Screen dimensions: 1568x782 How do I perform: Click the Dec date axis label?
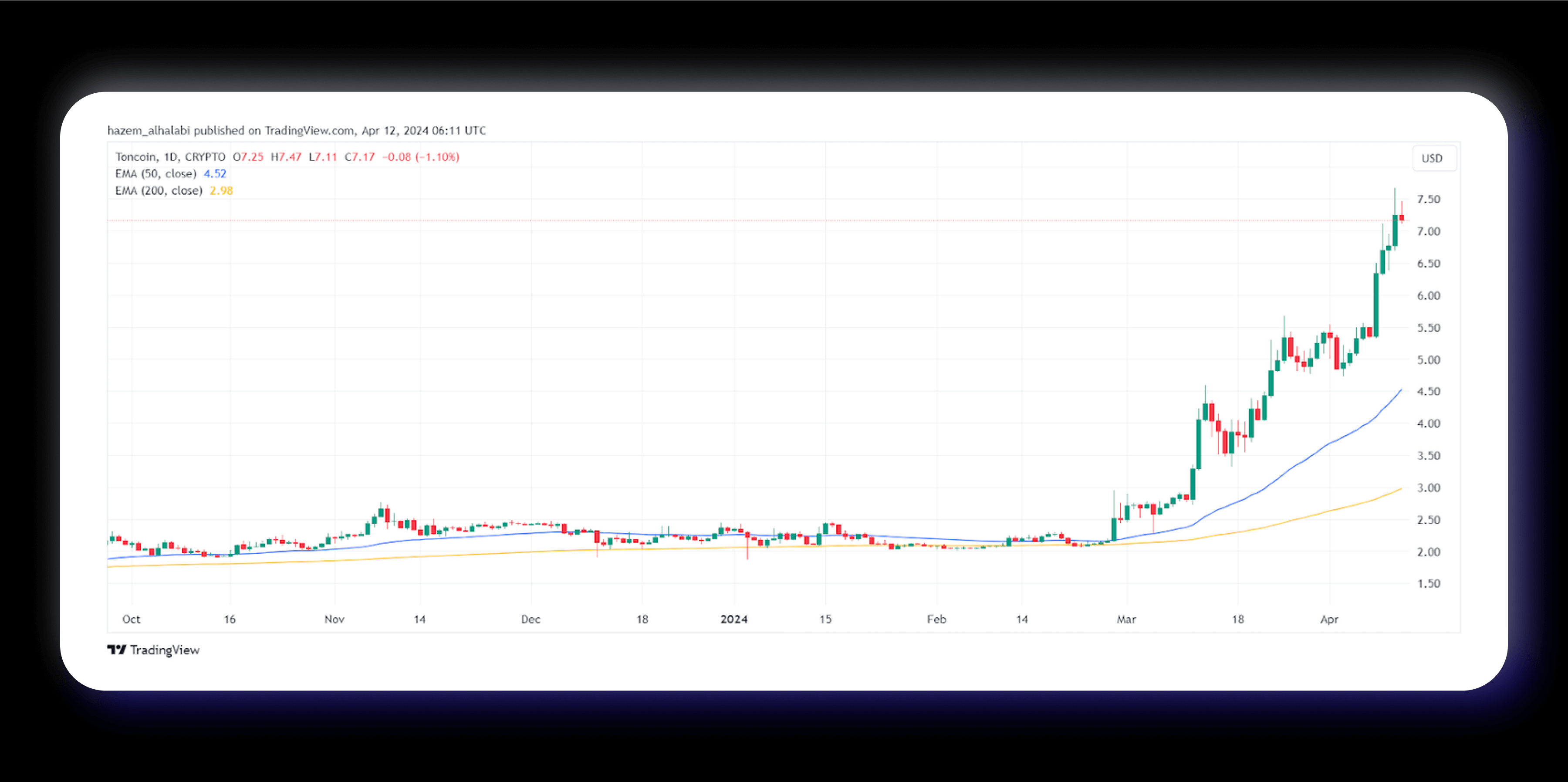pos(531,620)
